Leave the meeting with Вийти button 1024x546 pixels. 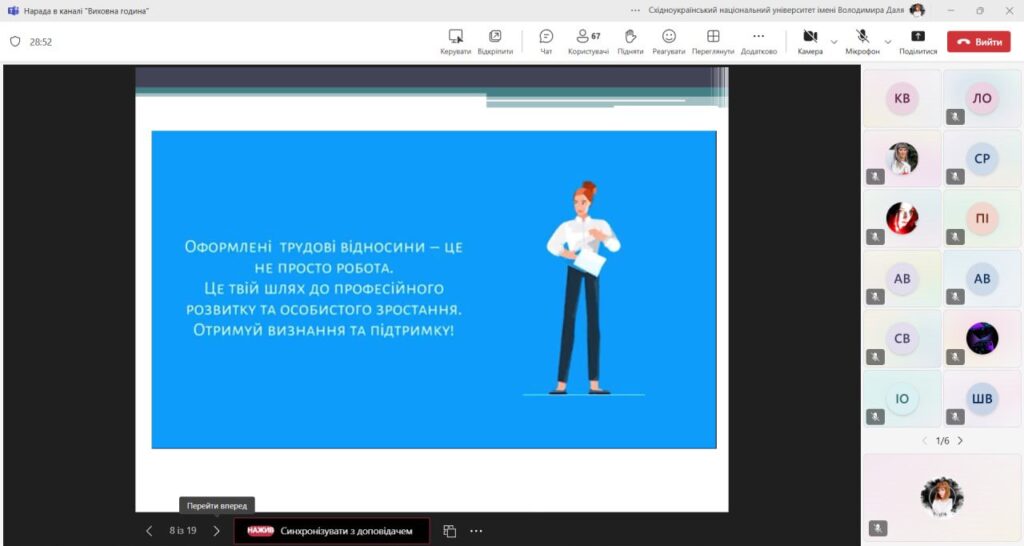979,42
